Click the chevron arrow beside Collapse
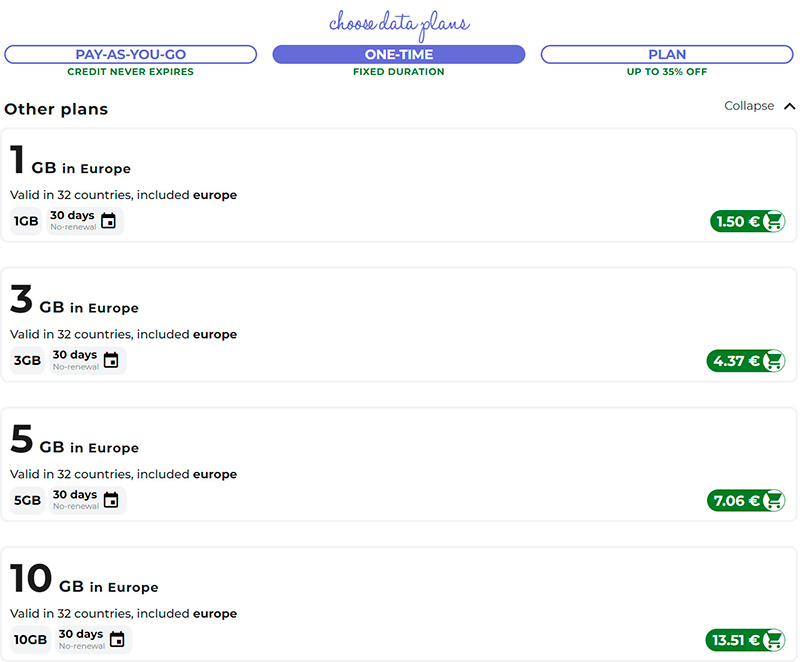800x662 pixels. click(789, 106)
